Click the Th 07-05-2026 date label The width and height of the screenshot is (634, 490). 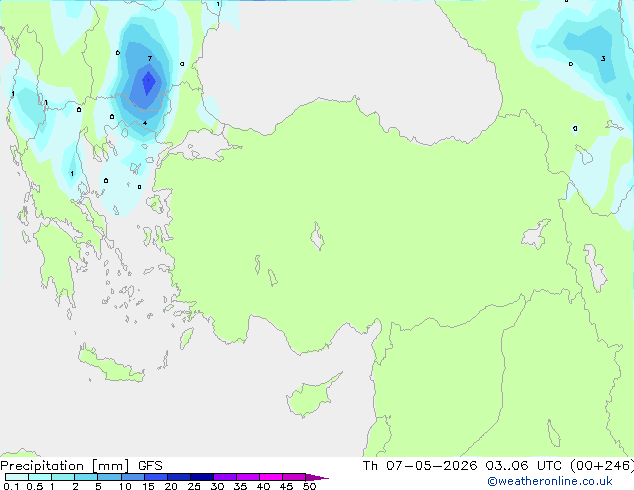(420, 465)
